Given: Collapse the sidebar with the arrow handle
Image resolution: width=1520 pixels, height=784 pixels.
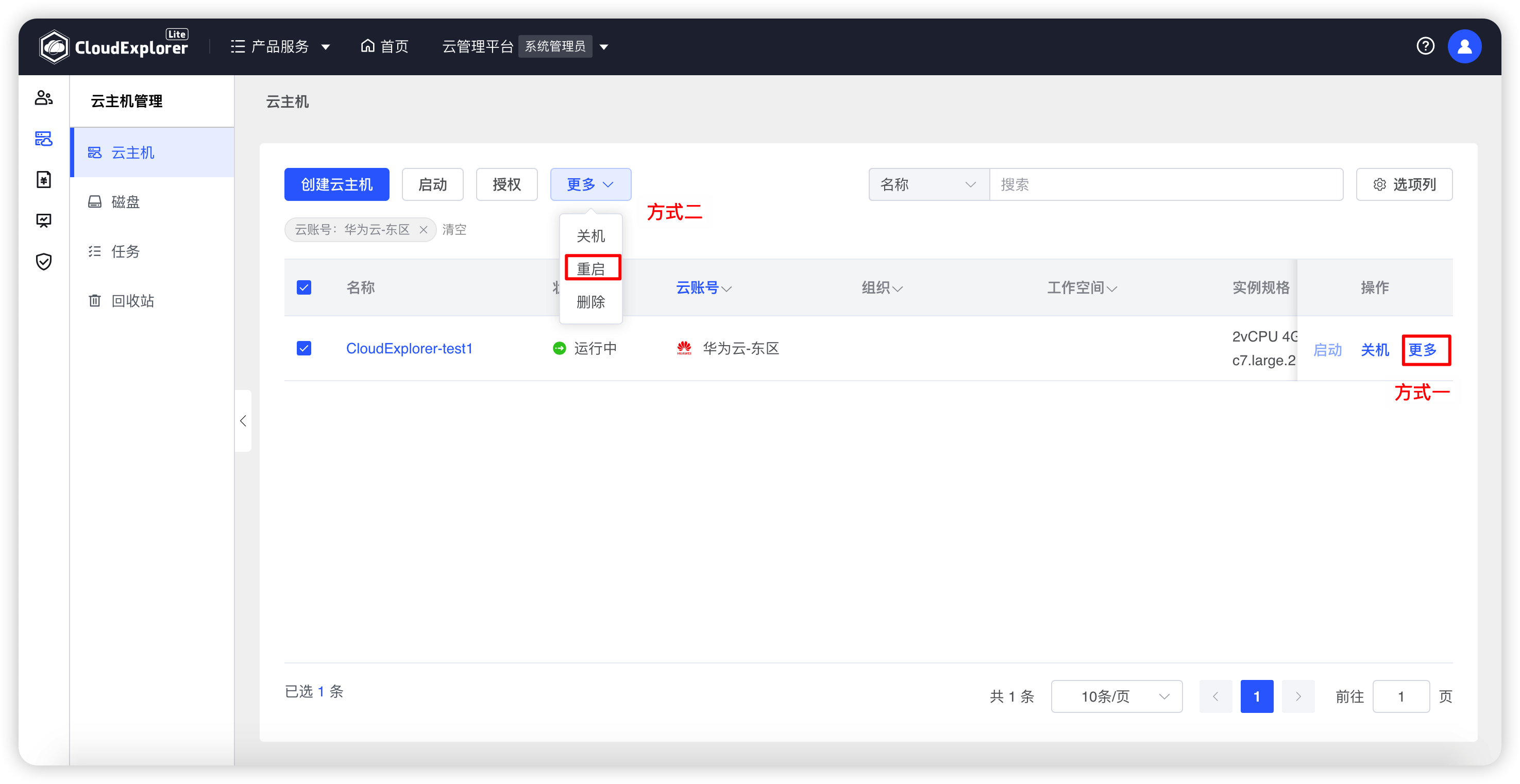Looking at the screenshot, I should click(x=243, y=421).
